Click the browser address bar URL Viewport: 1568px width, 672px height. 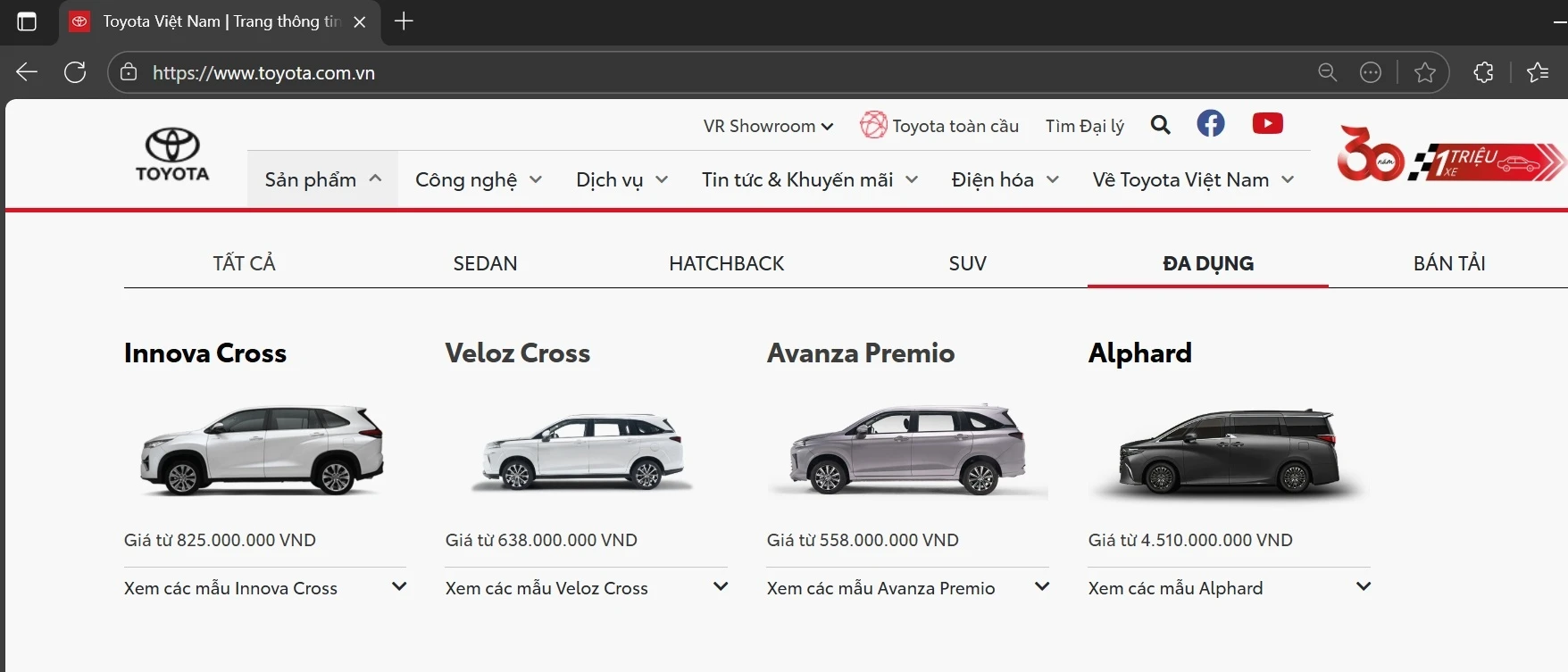[263, 73]
